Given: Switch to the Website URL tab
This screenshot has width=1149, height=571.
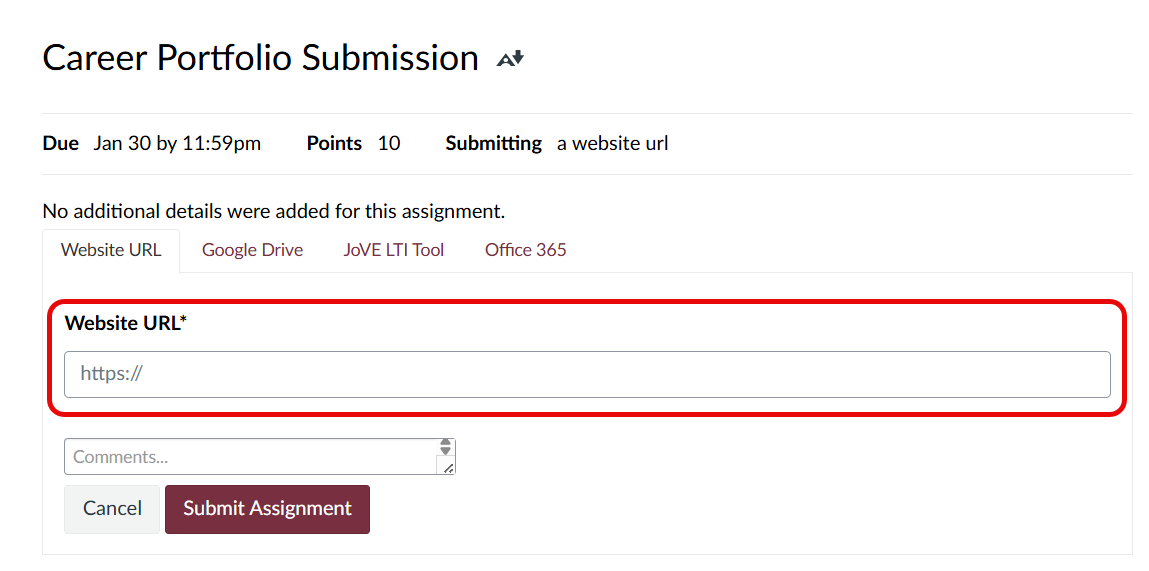Looking at the screenshot, I should [x=111, y=250].
